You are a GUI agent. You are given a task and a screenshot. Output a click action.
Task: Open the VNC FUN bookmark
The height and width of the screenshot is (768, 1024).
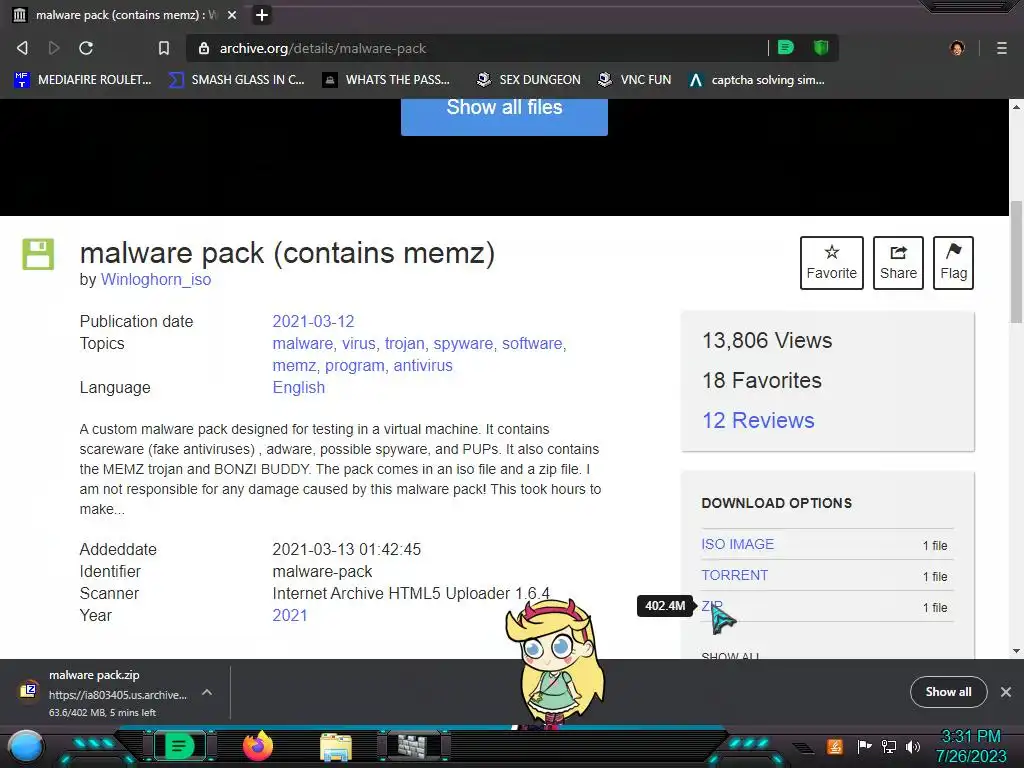click(635, 80)
